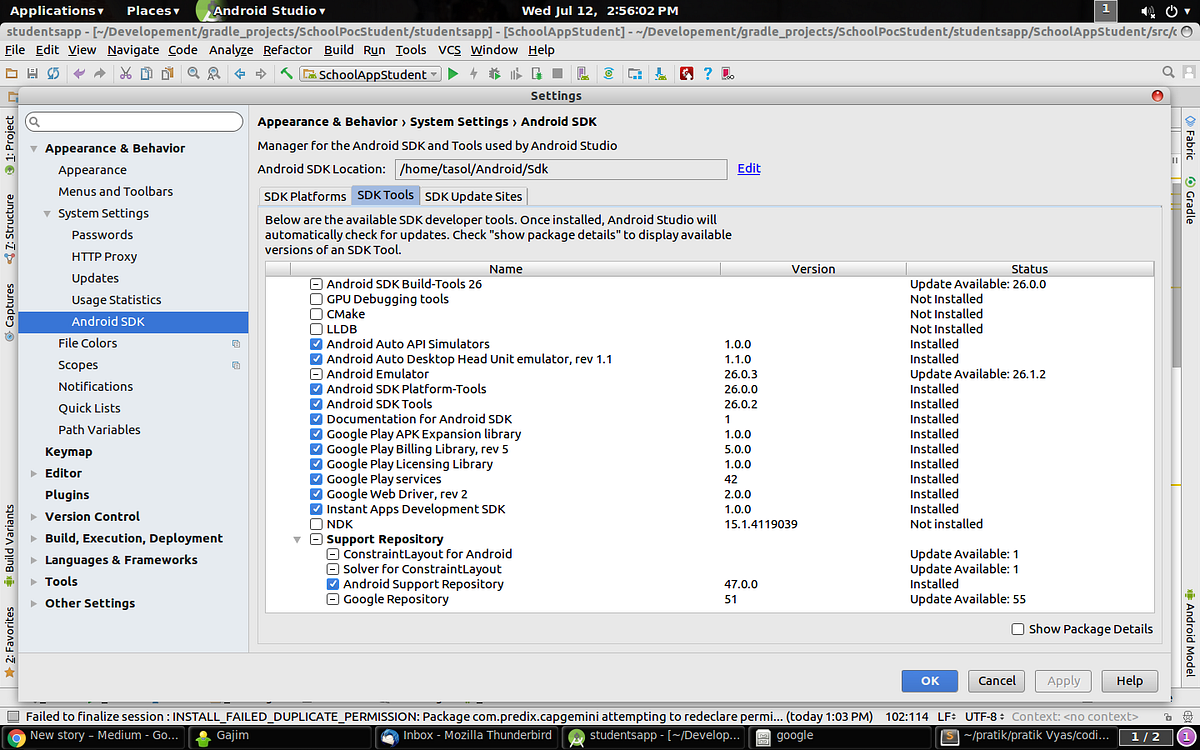
Task: Open the AVD Manager from the toolbar
Action: click(581, 72)
